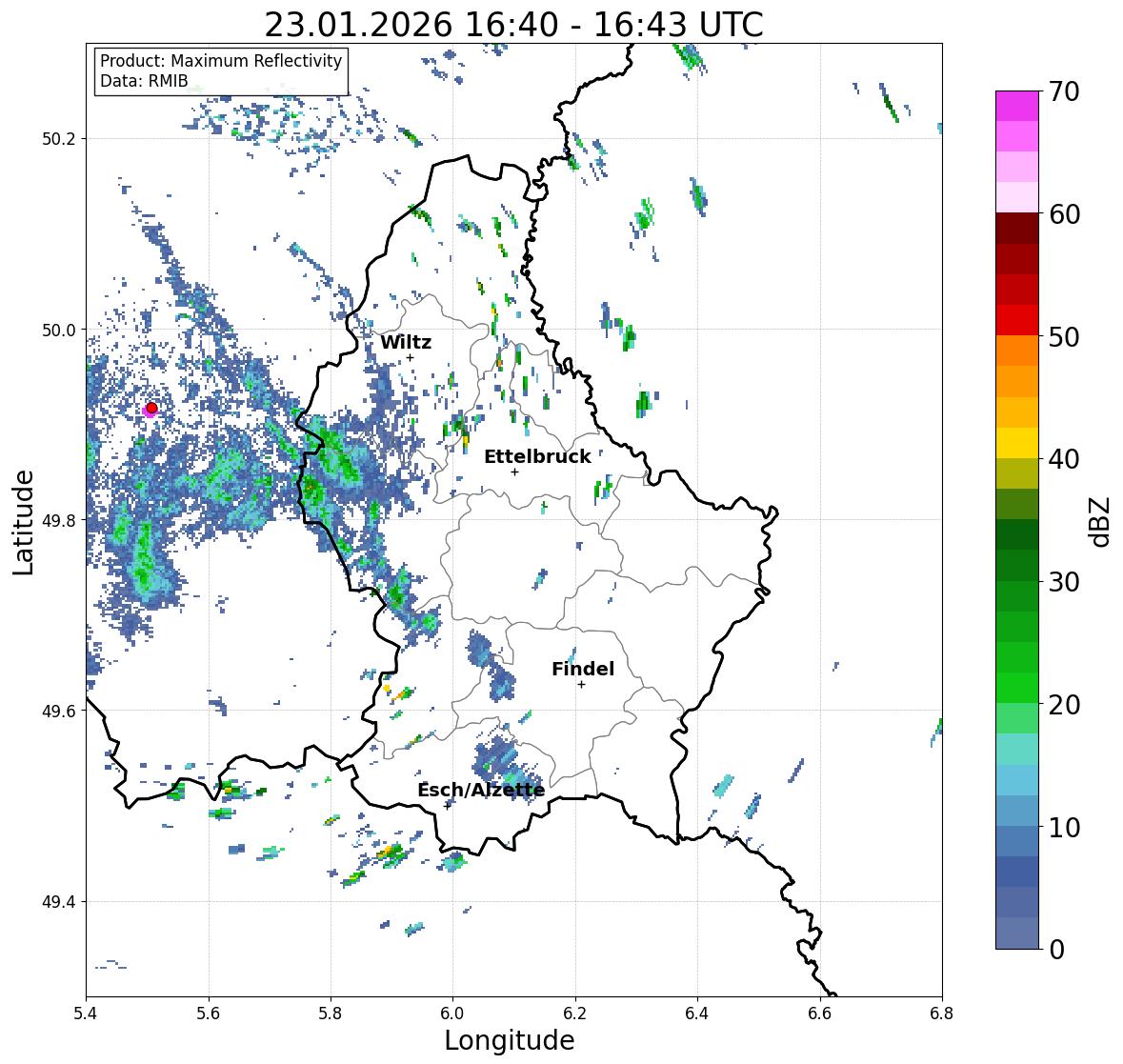Screen dimensions: 1123x1064
Task: Pick the bright green swatch just above 20 dBZ
Action: (x=1017, y=688)
